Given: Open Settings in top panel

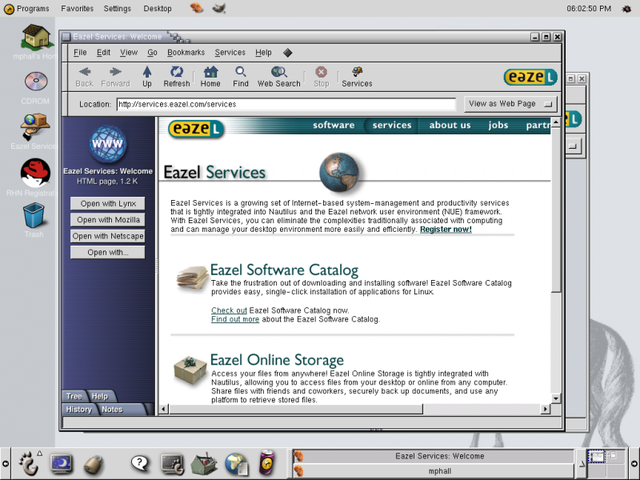Looking at the screenshot, I should coord(117,8).
